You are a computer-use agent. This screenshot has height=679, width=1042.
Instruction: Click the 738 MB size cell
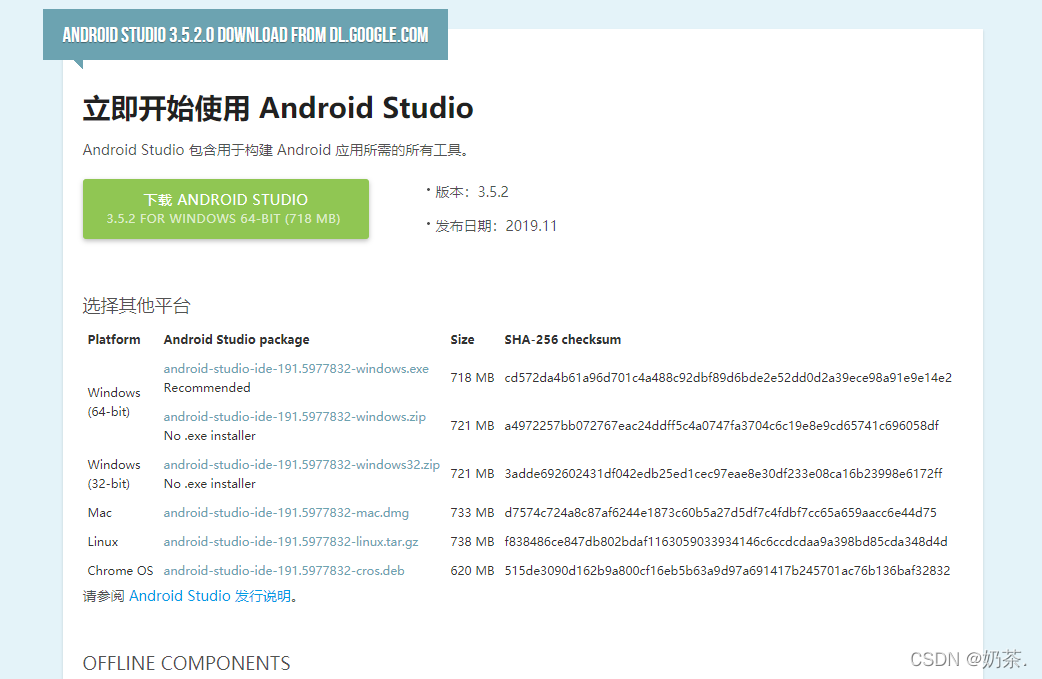point(472,541)
